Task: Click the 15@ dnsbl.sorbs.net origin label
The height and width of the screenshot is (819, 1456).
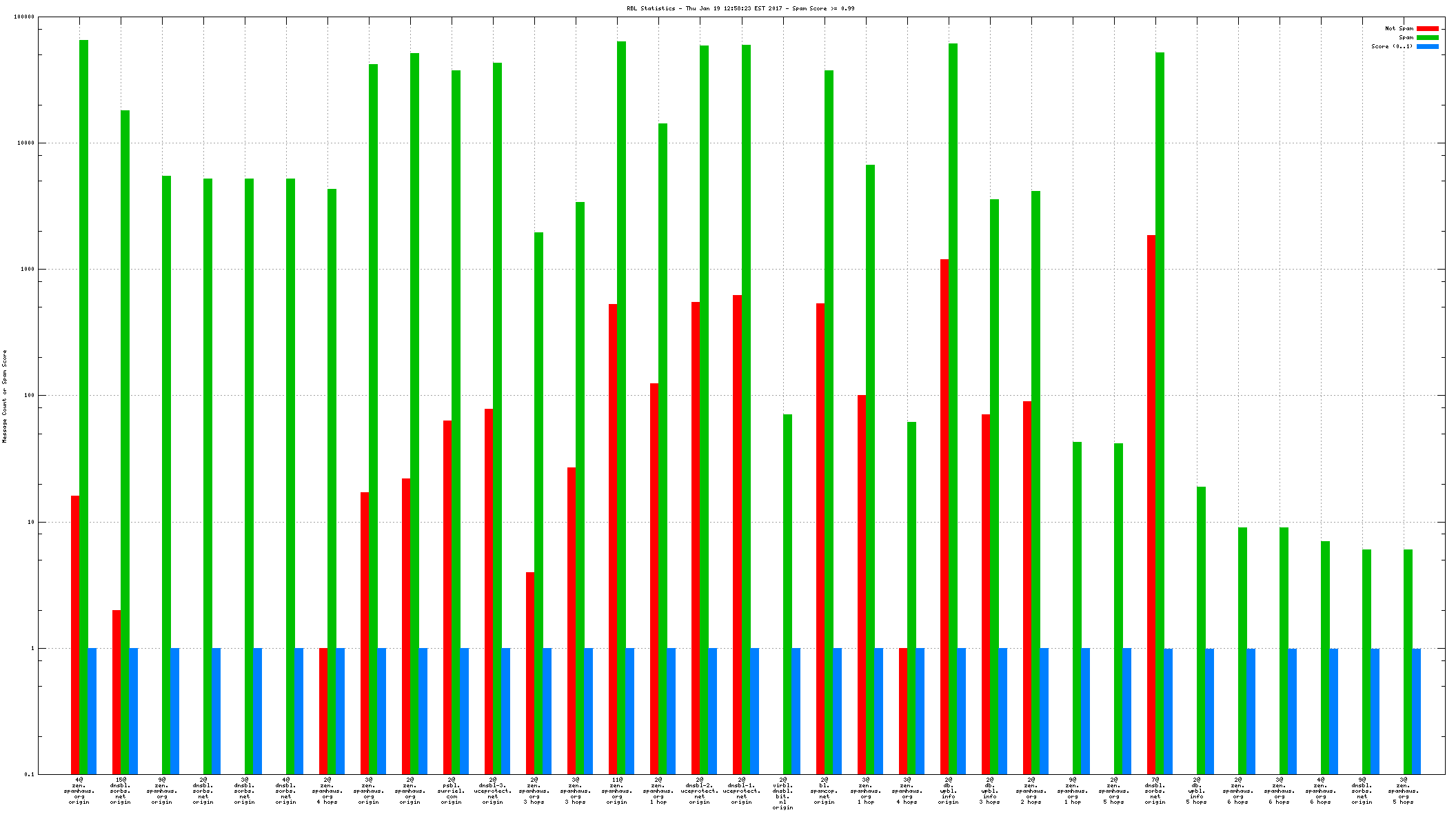Action: pos(120,791)
